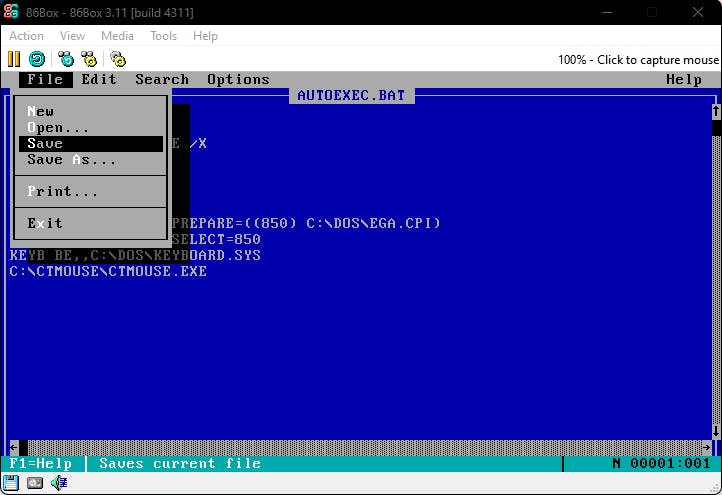Image resolution: width=722 pixels, height=495 pixels.
Task: Choose New from the File menu
Action: click(x=91, y=111)
